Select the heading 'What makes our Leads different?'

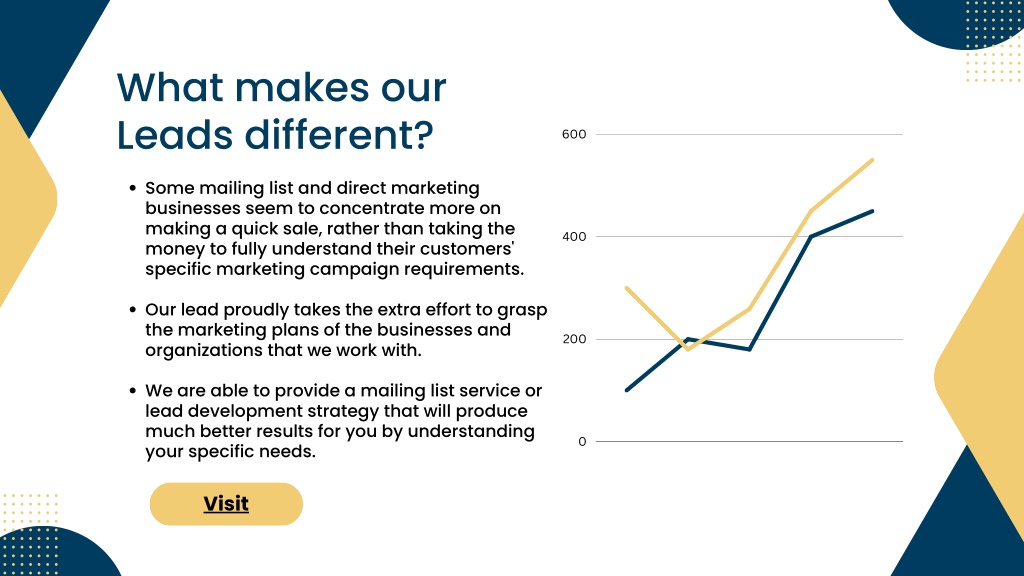point(281,111)
